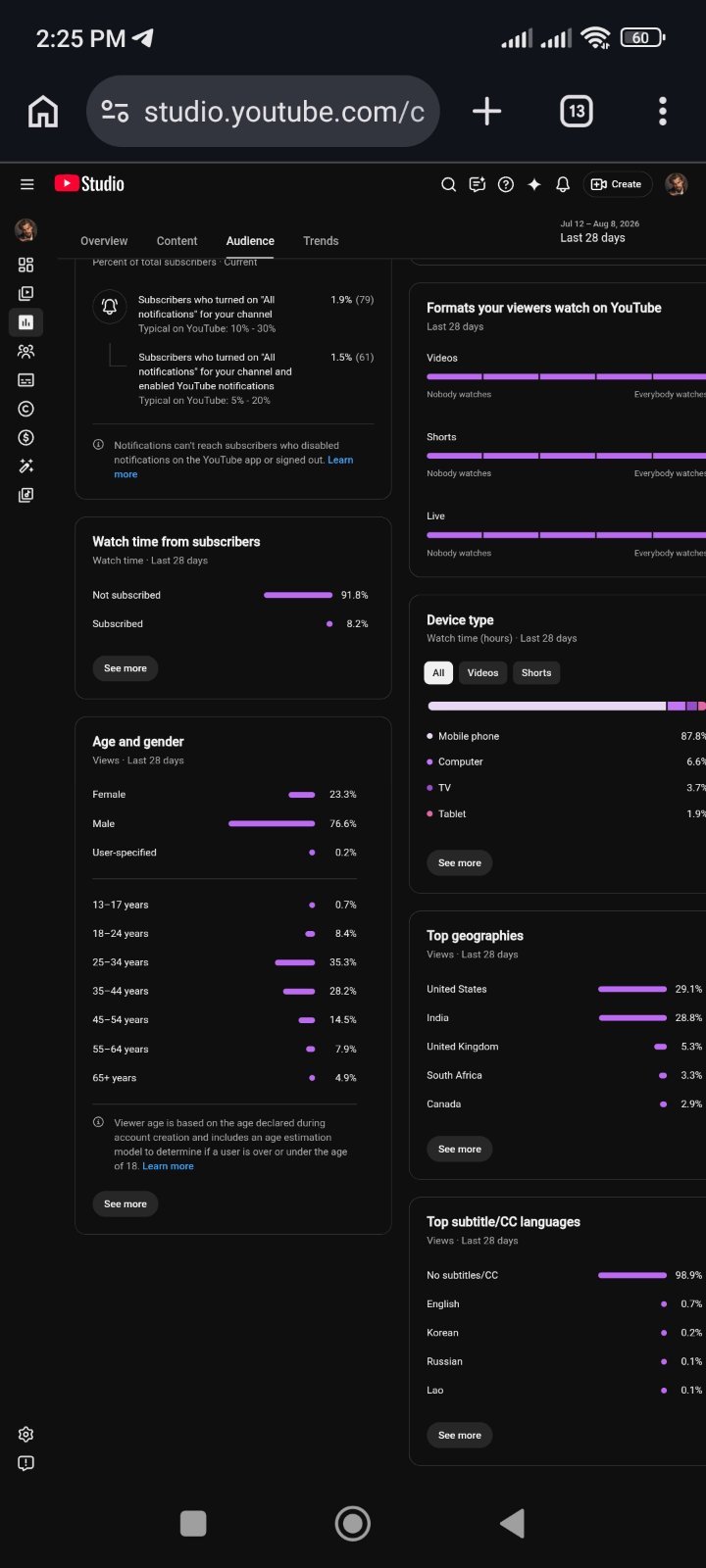The height and width of the screenshot is (1568, 706).
Task: Open the help question mark icon
Action: point(506,184)
